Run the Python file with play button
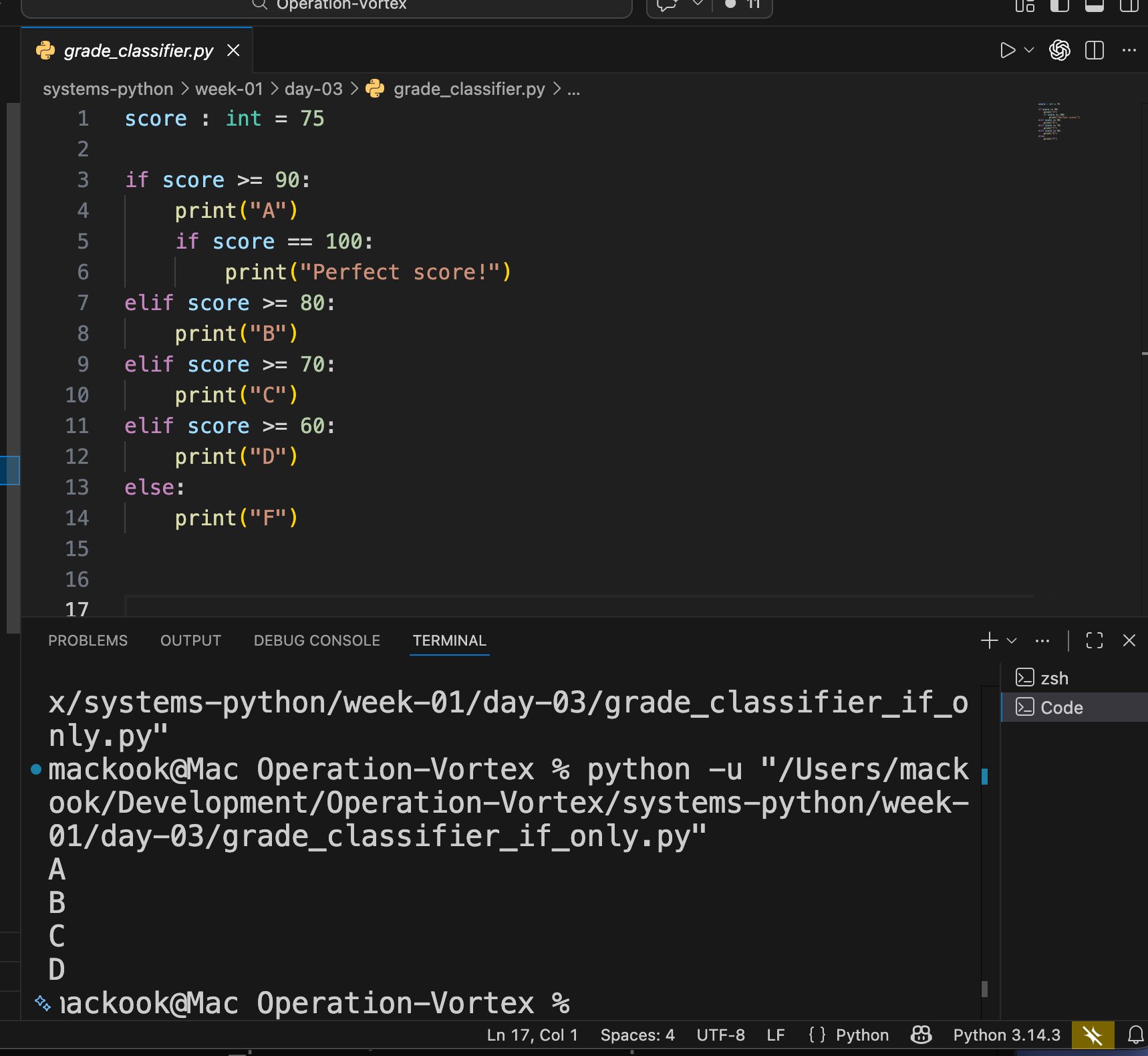The height and width of the screenshot is (1056, 1148). click(x=1007, y=51)
